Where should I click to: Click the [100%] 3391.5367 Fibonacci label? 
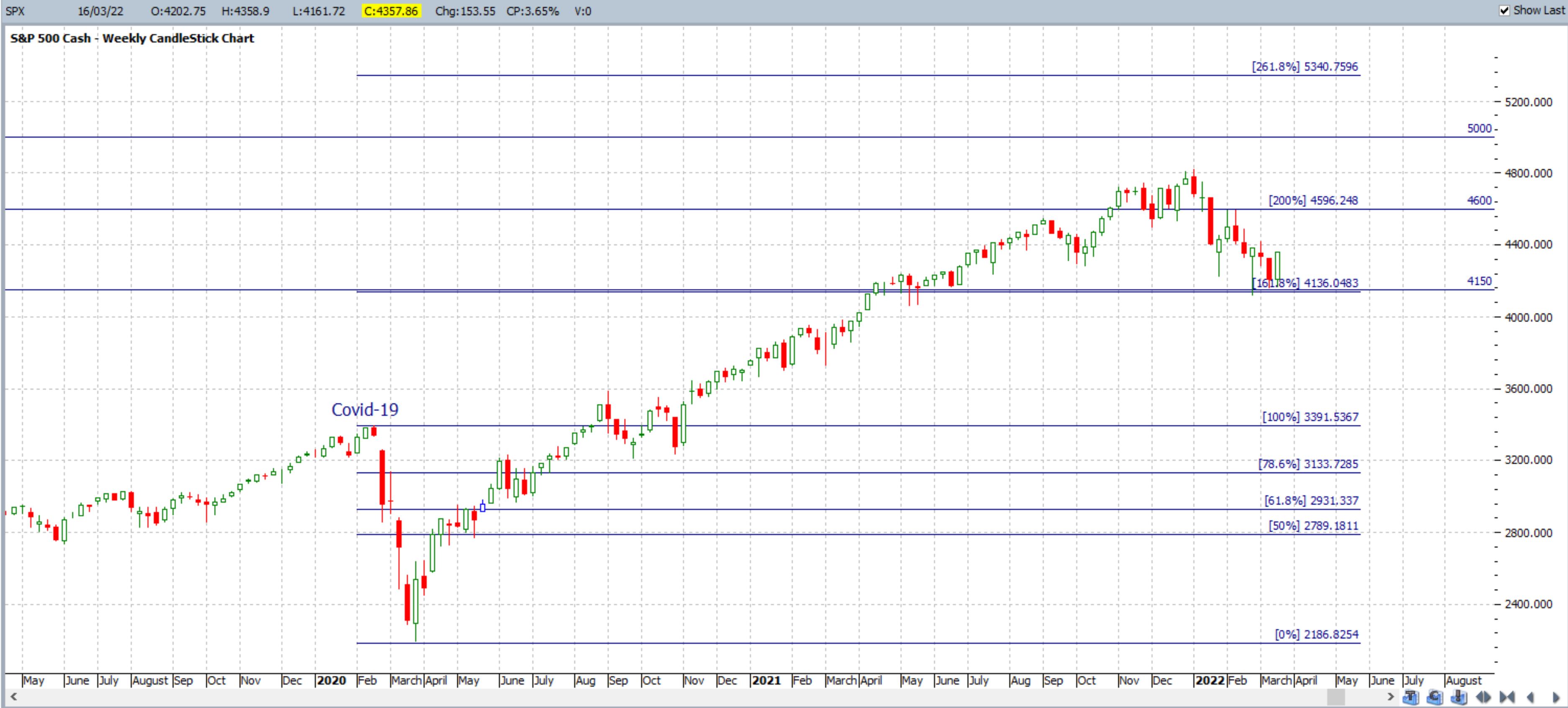point(1310,417)
